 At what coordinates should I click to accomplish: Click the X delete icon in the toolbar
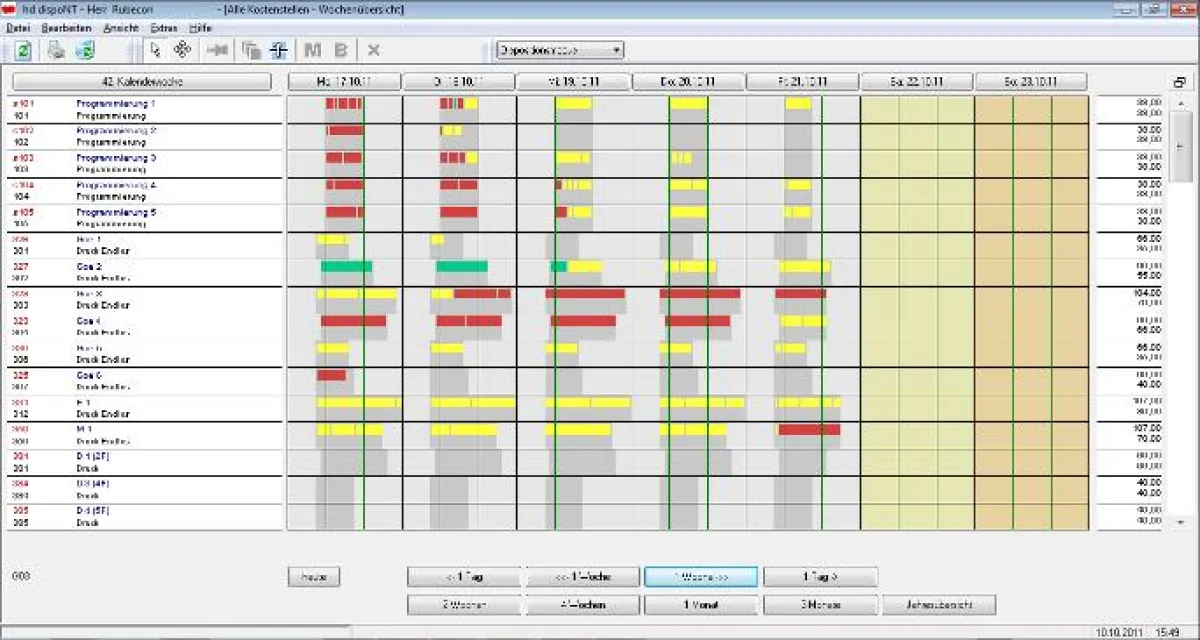pyautogui.click(x=374, y=50)
